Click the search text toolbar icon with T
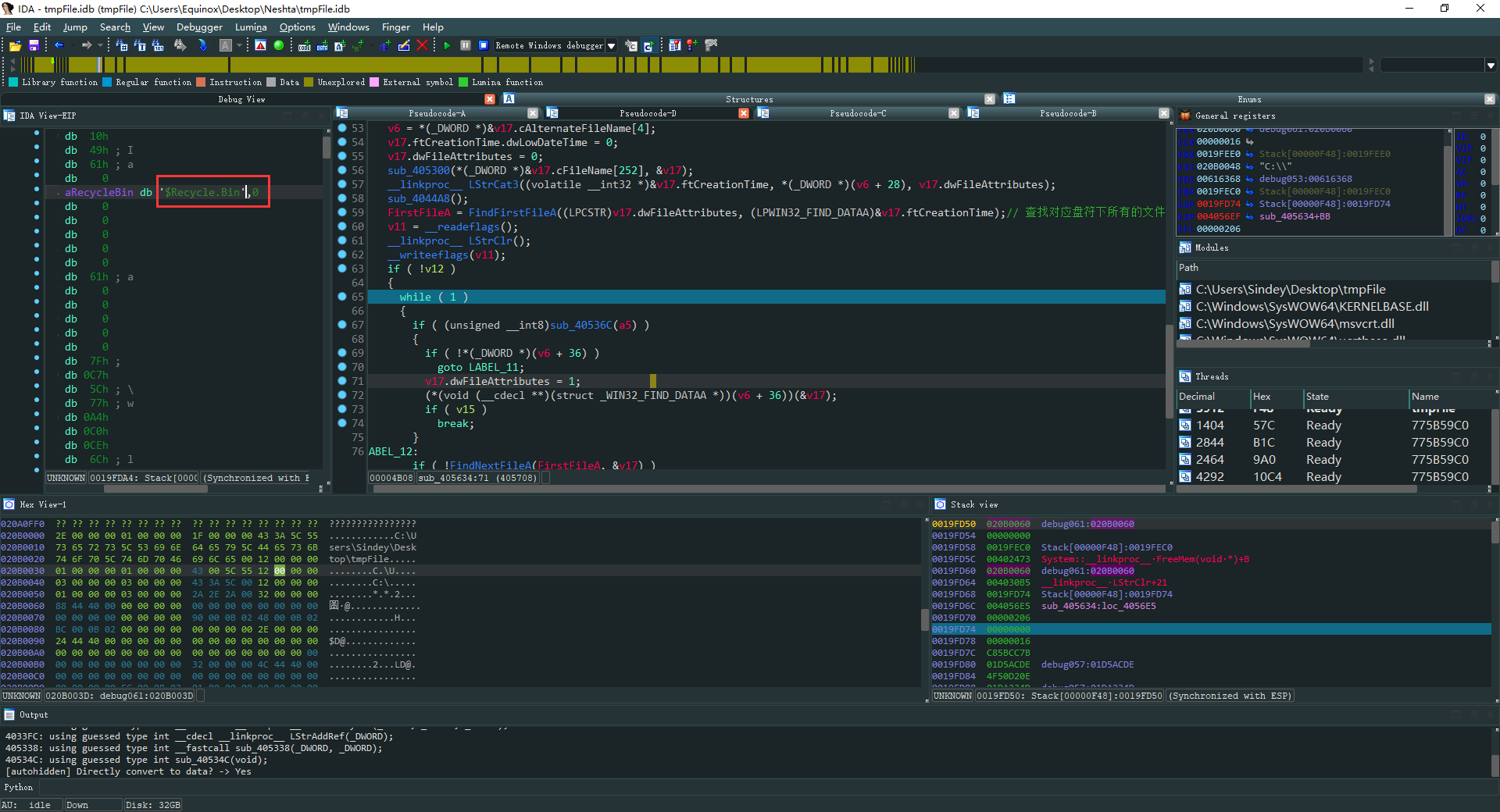1500x812 pixels. (x=140, y=45)
